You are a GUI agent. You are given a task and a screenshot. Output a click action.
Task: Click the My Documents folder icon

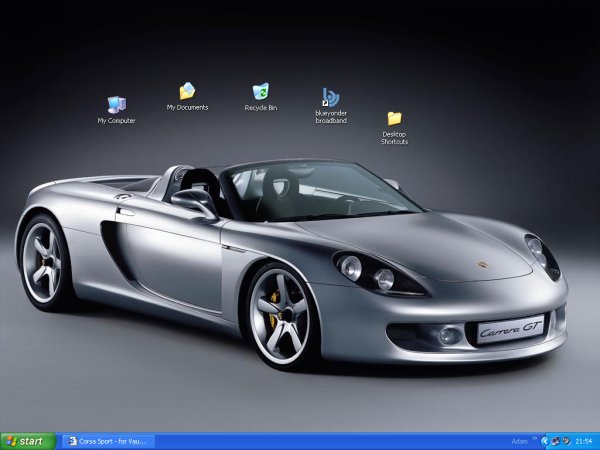tap(187, 92)
